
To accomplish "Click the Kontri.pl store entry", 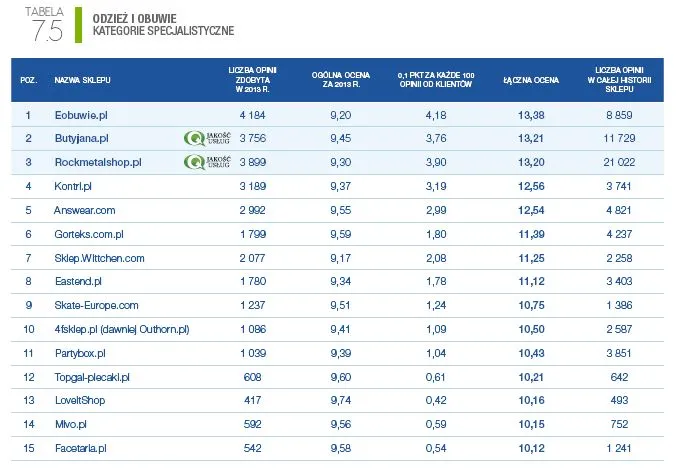I will (x=73, y=186).
